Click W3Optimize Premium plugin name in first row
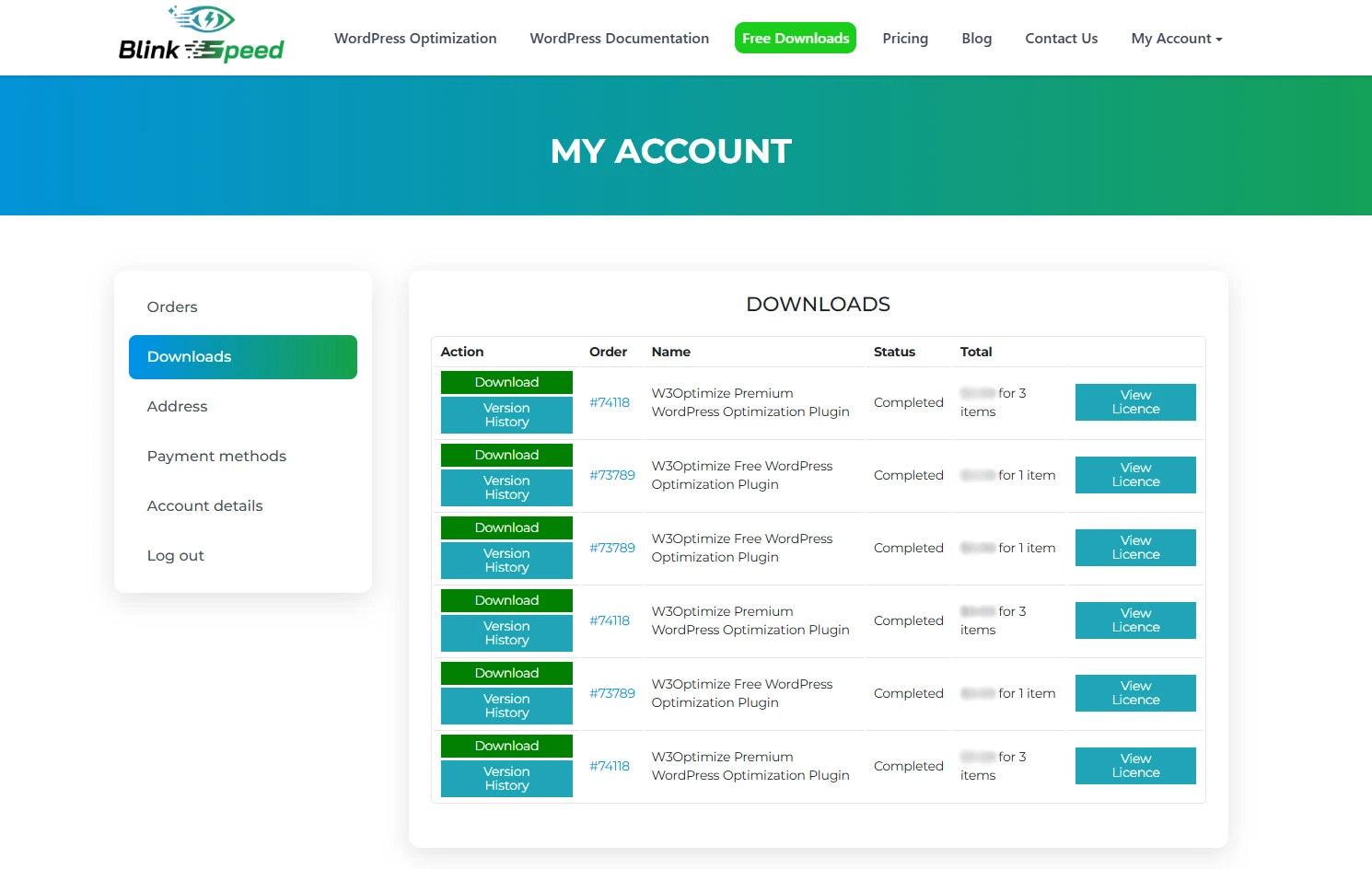The width and height of the screenshot is (1372, 869). point(750,402)
